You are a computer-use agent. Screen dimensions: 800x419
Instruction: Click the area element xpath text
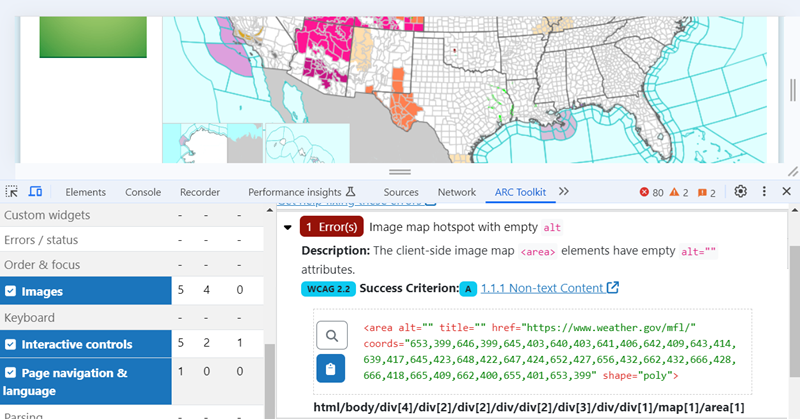pyautogui.click(x=529, y=407)
